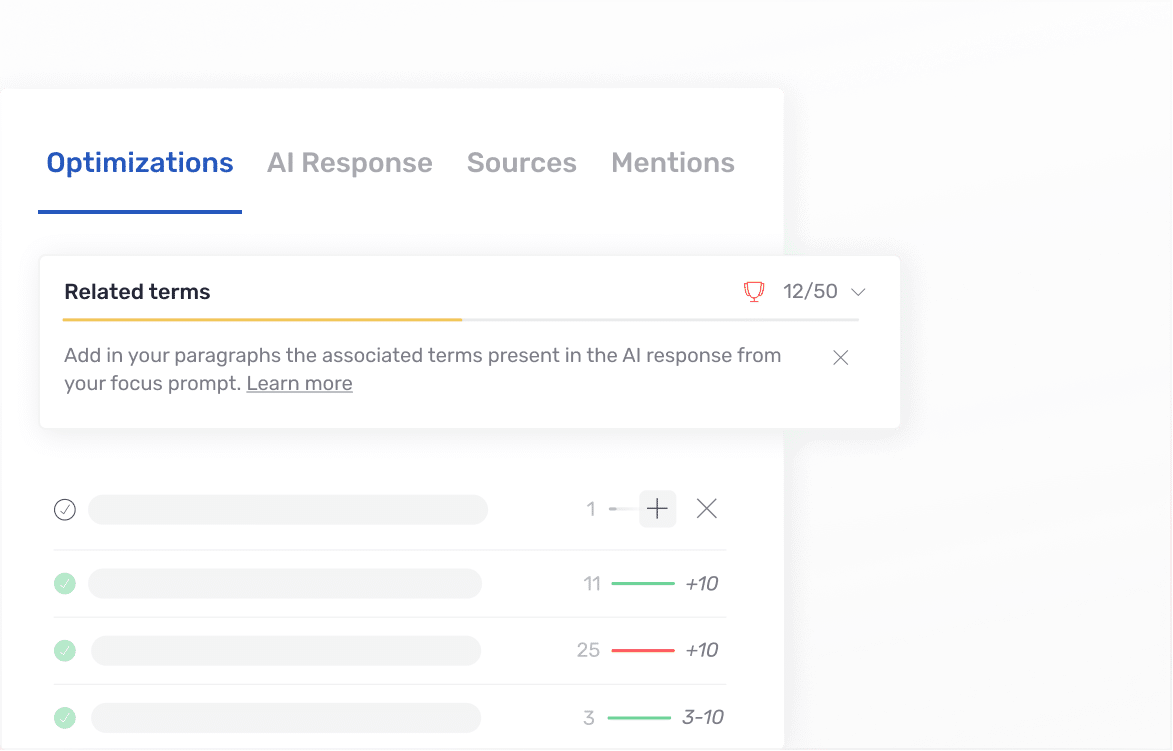Click the trophy score icon
The width and height of the screenshot is (1173, 751).
pyautogui.click(x=754, y=291)
